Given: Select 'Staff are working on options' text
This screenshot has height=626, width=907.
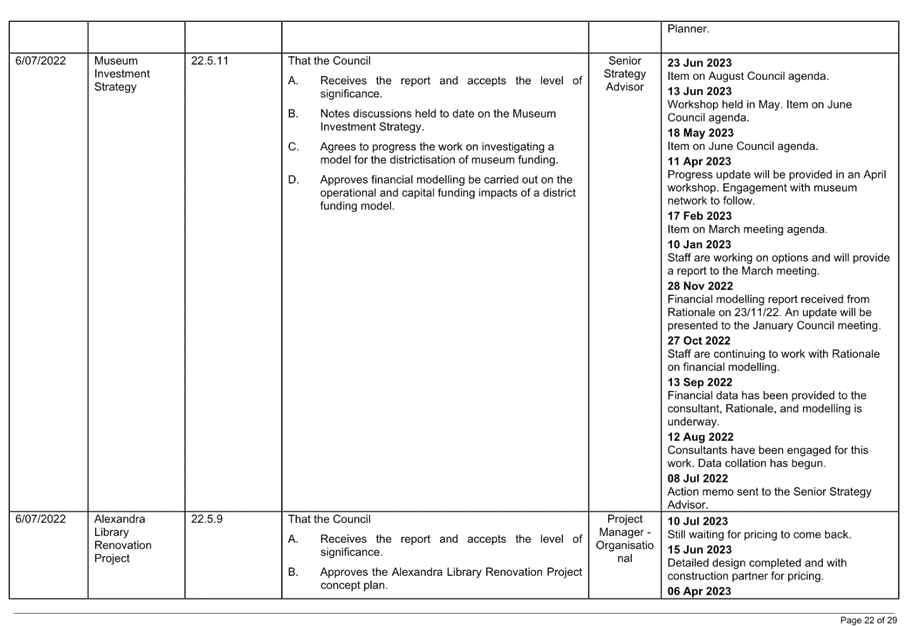Looking at the screenshot, I should [x=738, y=257].
